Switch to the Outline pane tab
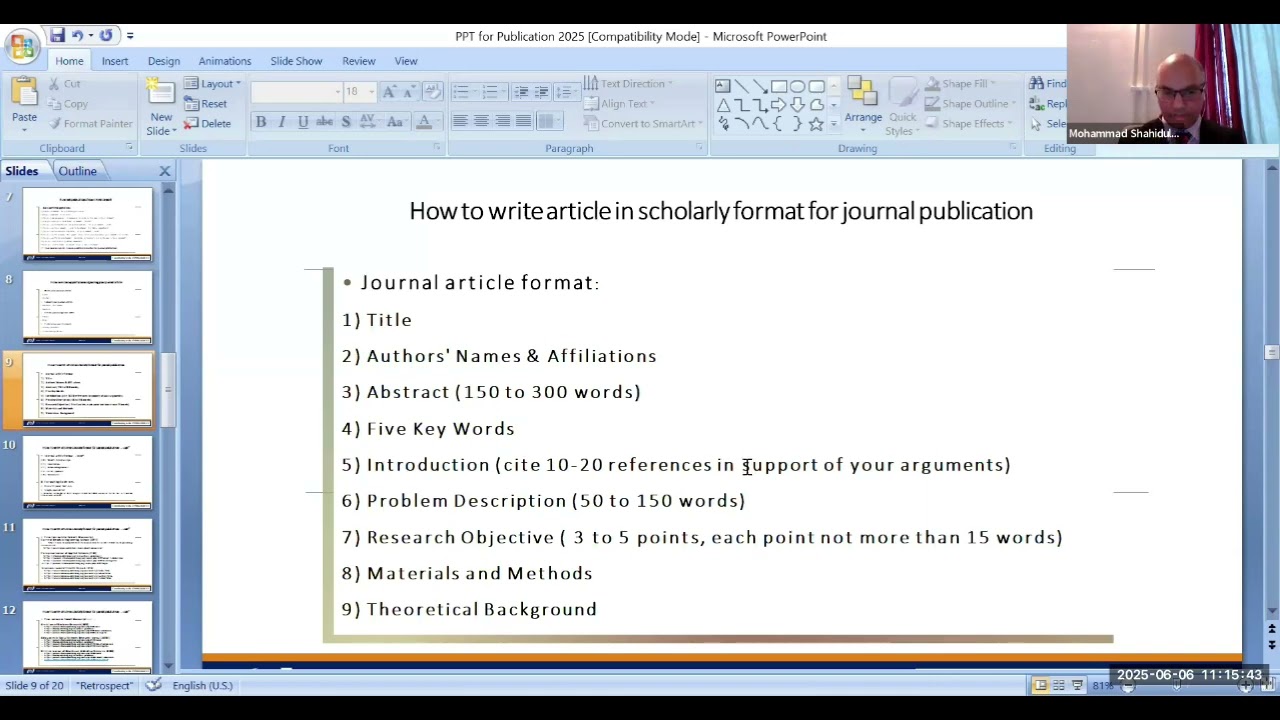 [x=77, y=171]
